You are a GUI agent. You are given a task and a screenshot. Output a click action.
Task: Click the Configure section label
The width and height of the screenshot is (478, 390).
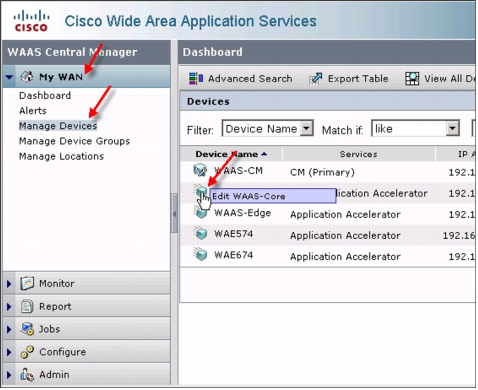[63, 352]
